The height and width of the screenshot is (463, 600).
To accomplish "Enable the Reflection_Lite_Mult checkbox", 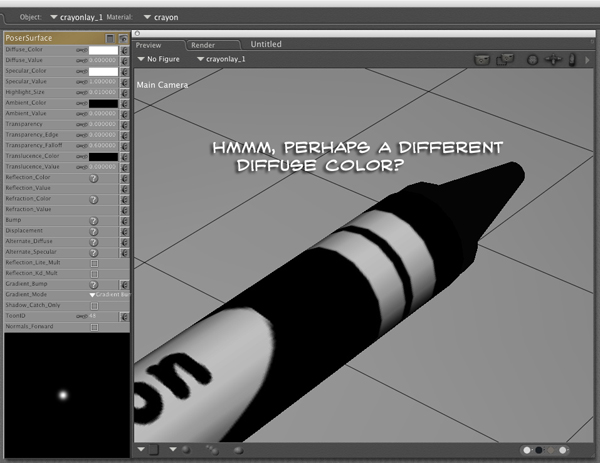I will [x=94, y=263].
